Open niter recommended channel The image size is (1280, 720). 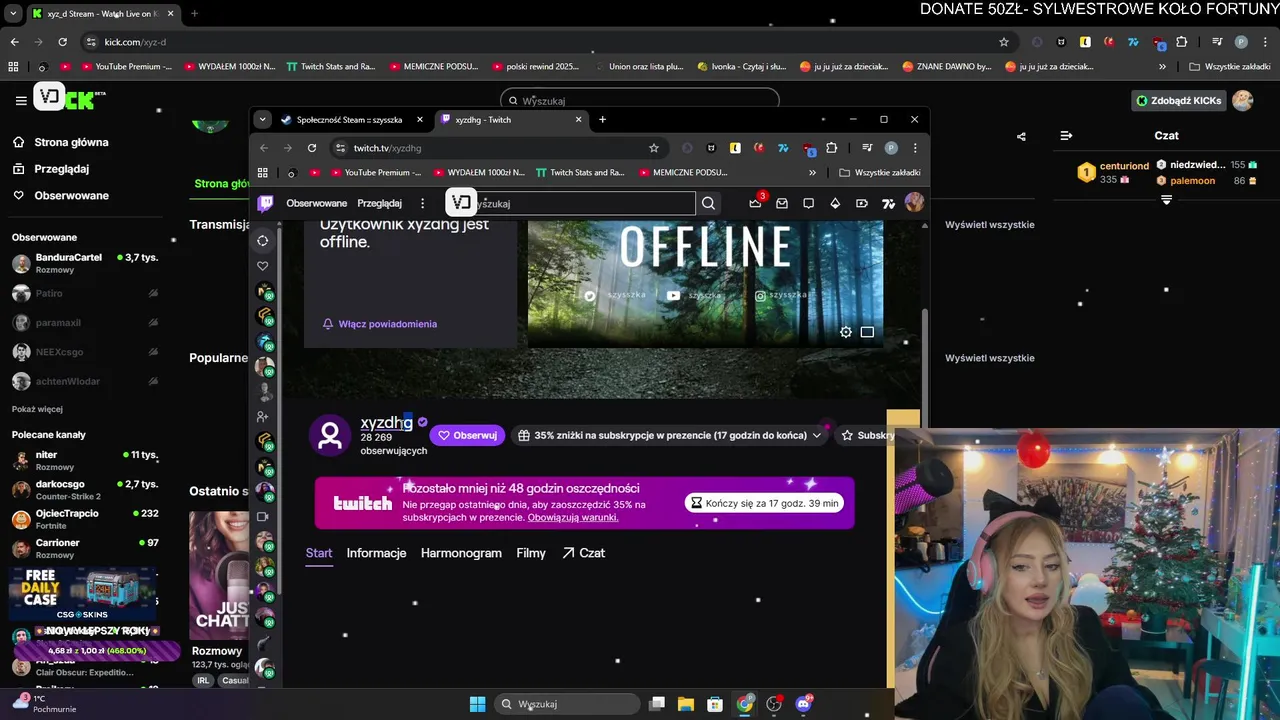(x=85, y=460)
